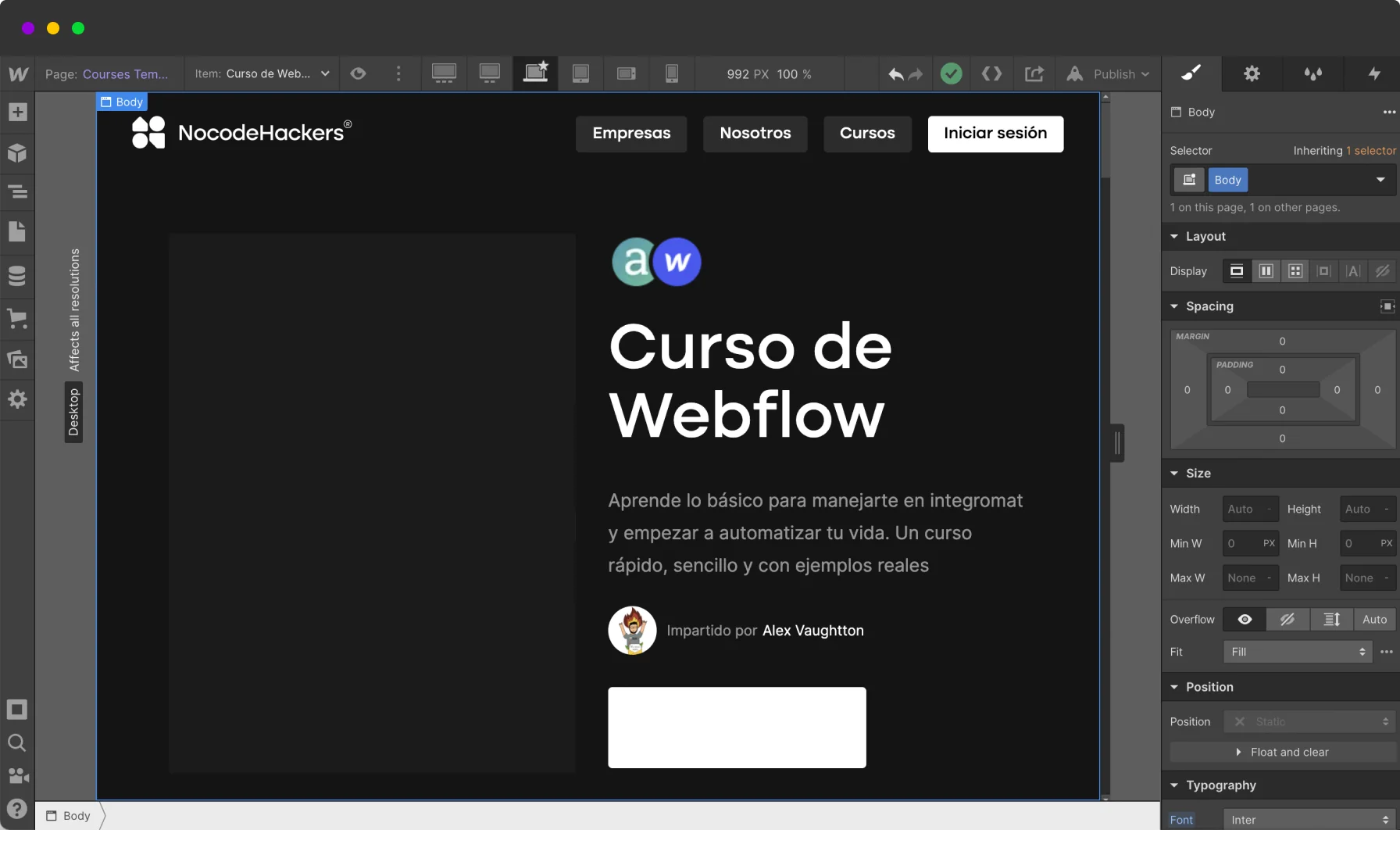Switch to the Interactions tab
This screenshot has height=844, width=1400.
(1374, 73)
